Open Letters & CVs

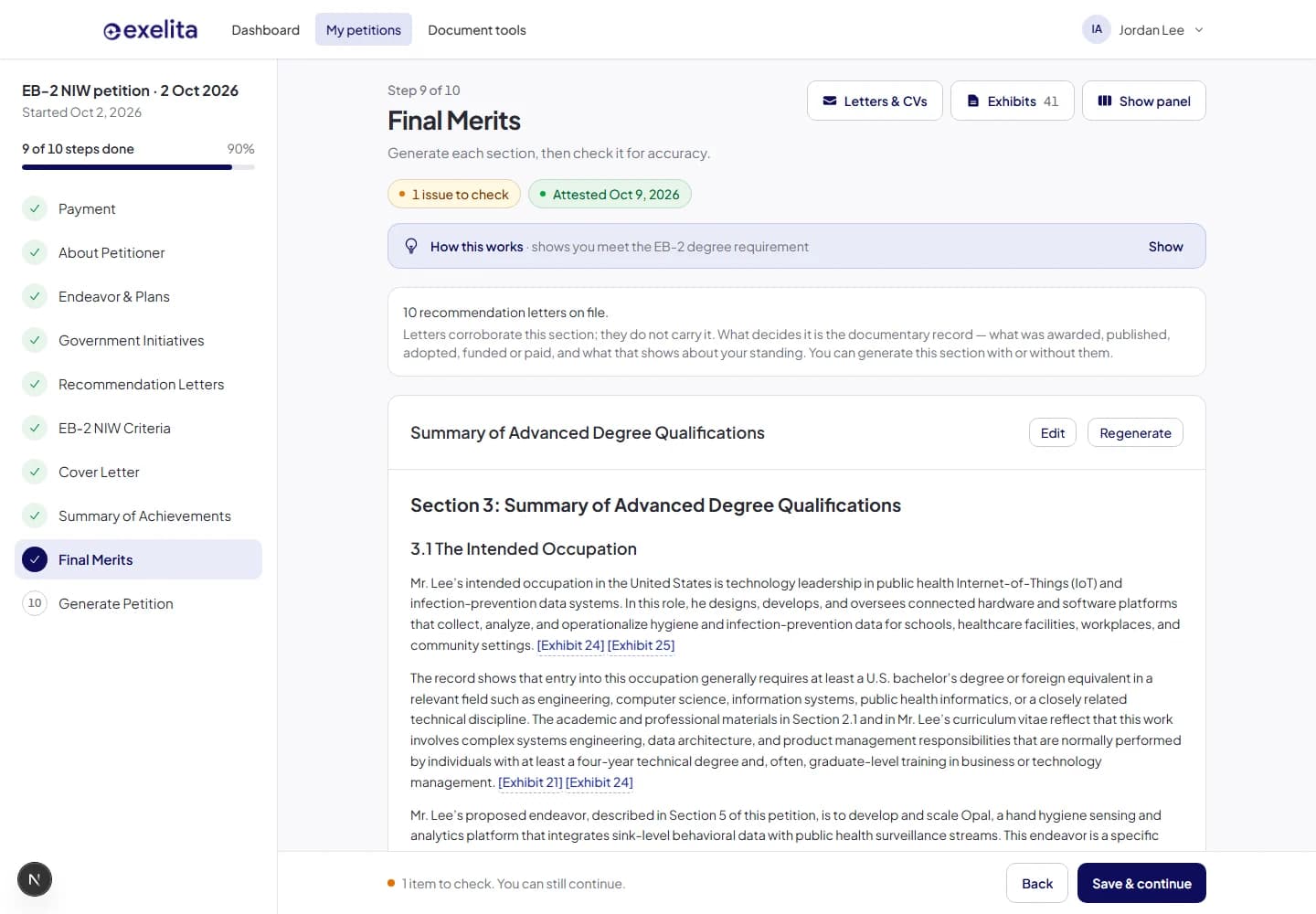[x=875, y=101]
